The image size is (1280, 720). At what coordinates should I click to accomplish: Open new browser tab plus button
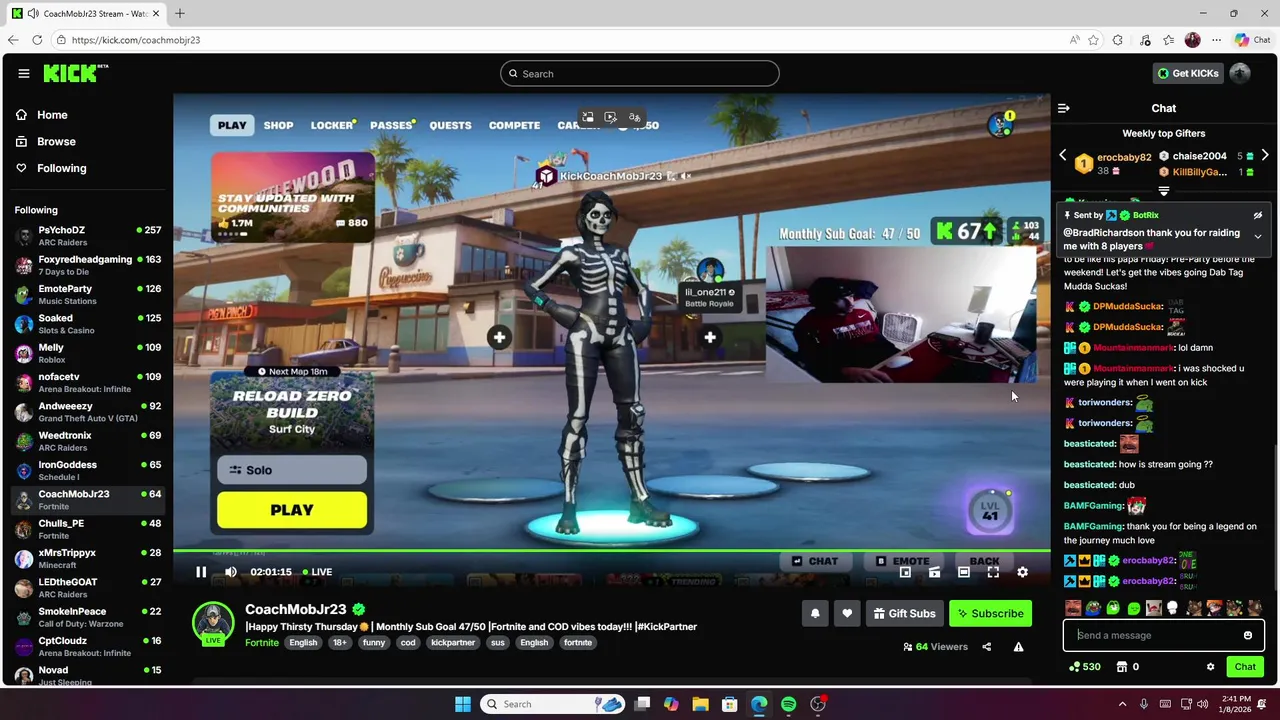(x=180, y=13)
